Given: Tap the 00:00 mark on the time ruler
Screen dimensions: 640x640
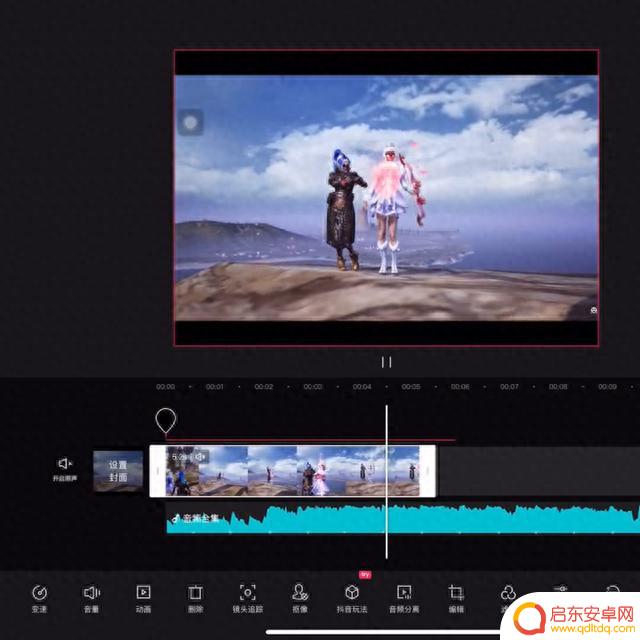Looking at the screenshot, I should click(165, 387).
